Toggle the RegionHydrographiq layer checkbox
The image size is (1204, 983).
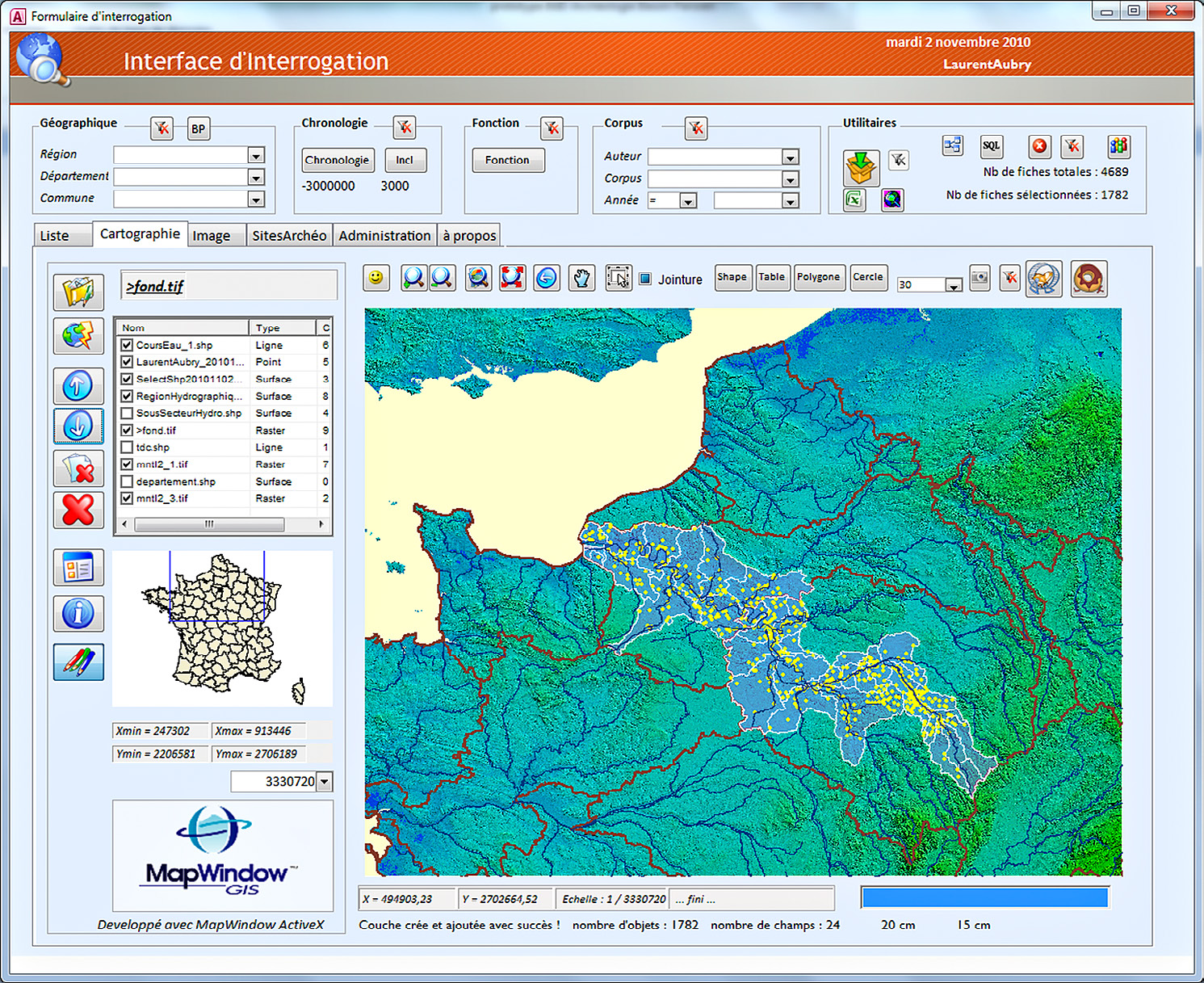coord(127,396)
